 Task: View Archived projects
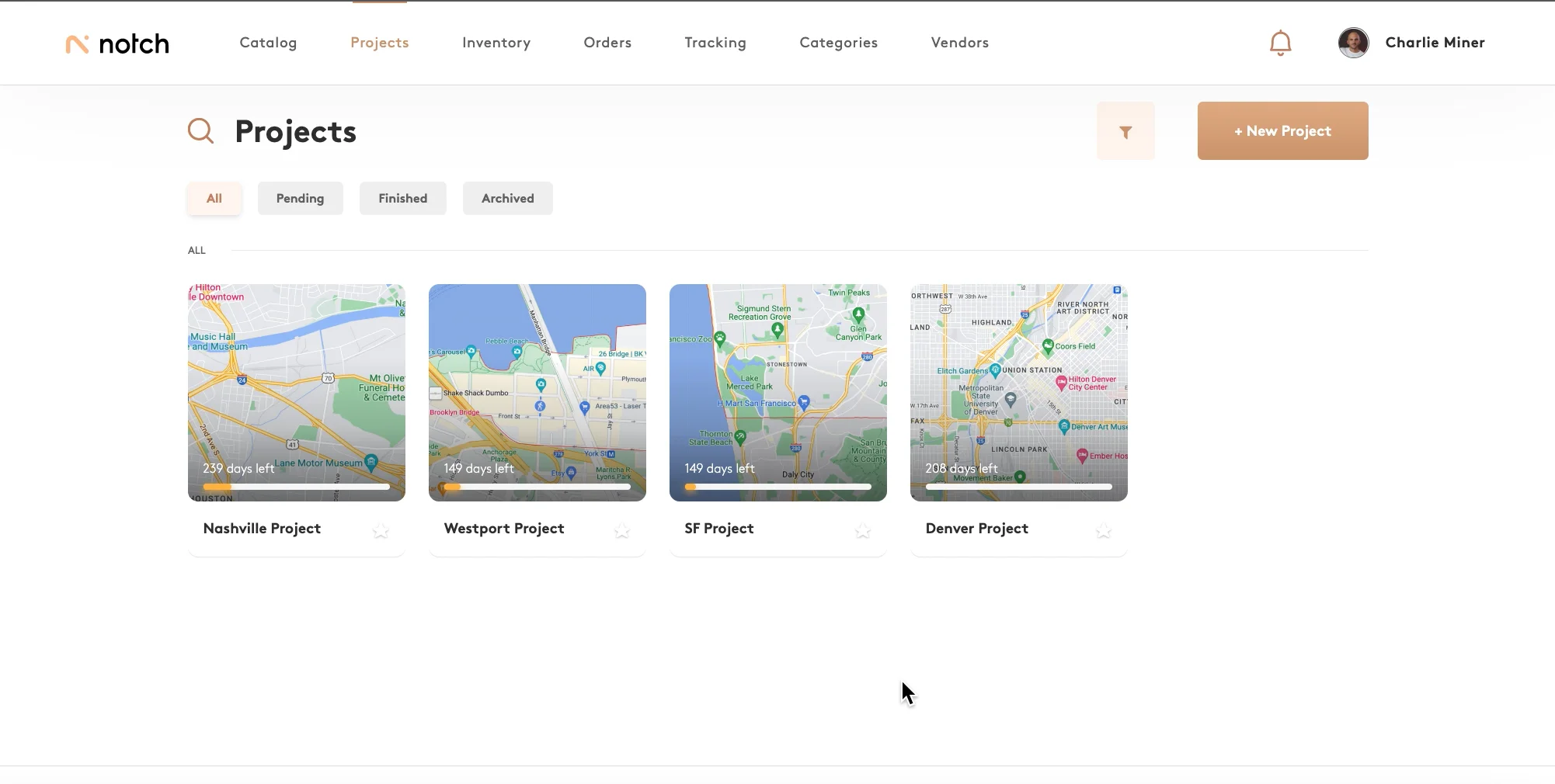(x=508, y=199)
